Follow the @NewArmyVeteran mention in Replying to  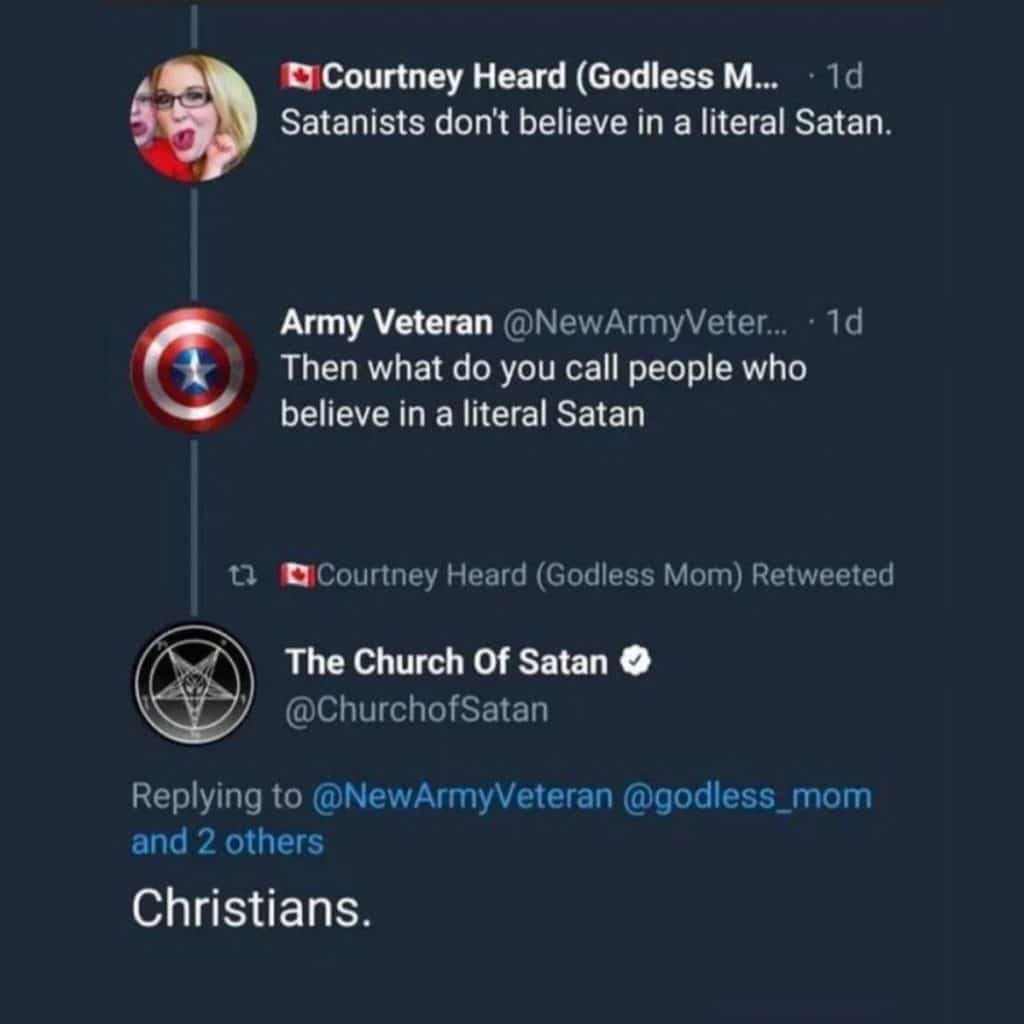click(x=462, y=797)
